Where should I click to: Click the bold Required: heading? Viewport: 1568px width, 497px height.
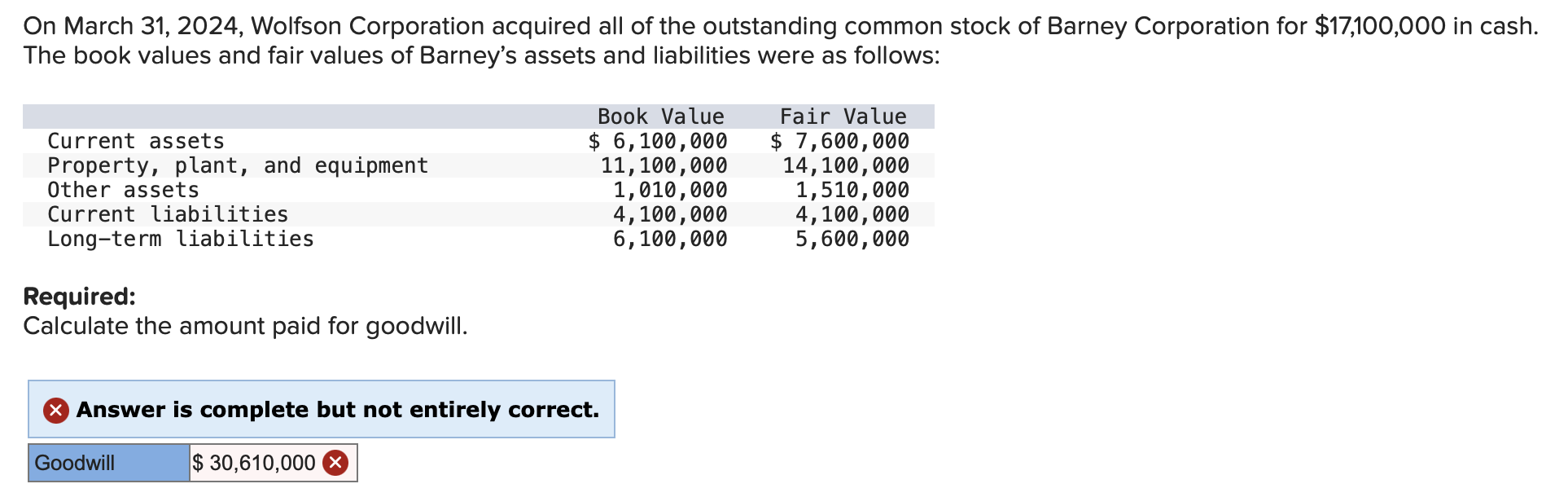pyautogui.click(x=80, y=296)
